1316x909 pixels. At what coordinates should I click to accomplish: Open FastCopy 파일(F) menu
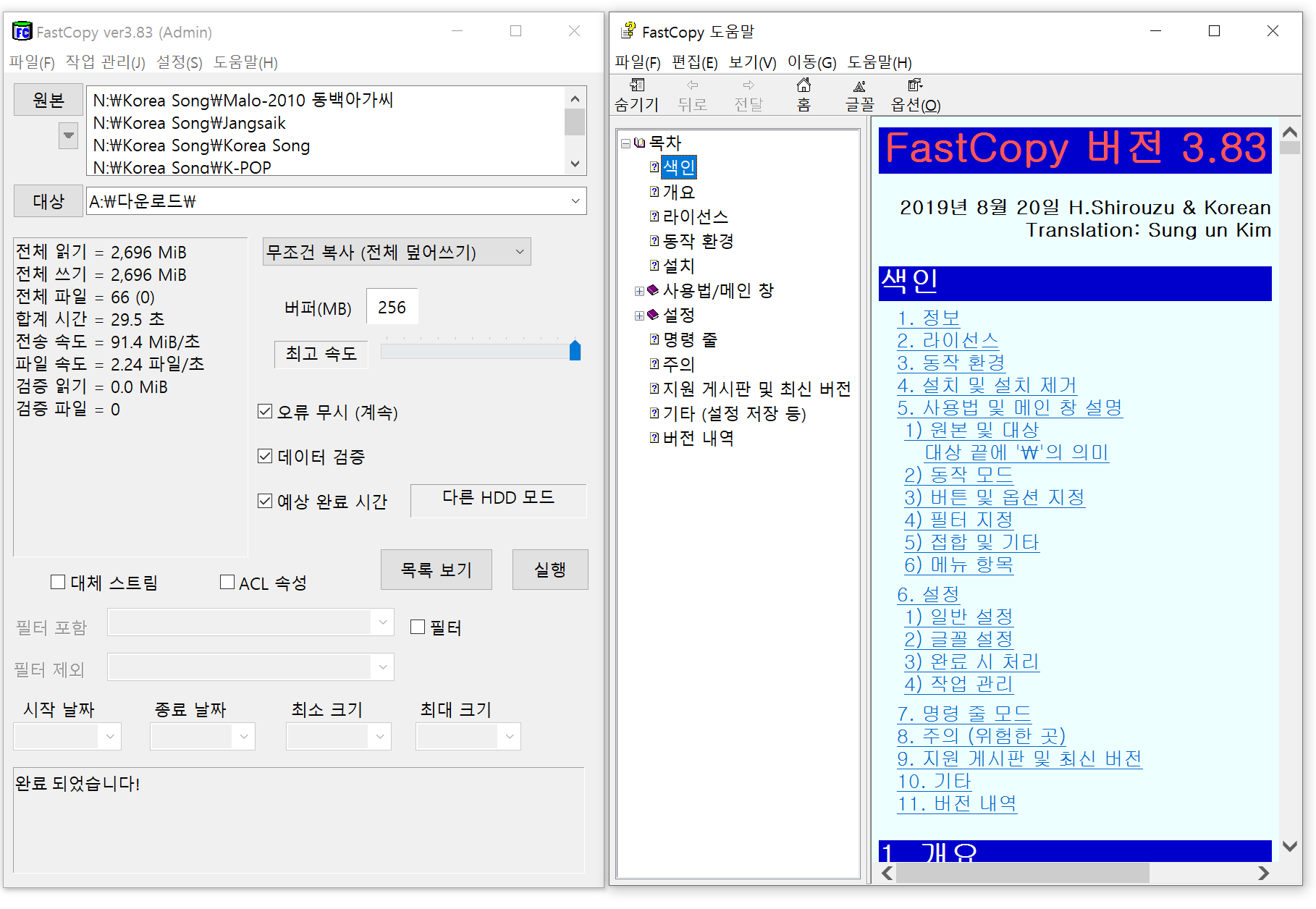pos(32,62)
